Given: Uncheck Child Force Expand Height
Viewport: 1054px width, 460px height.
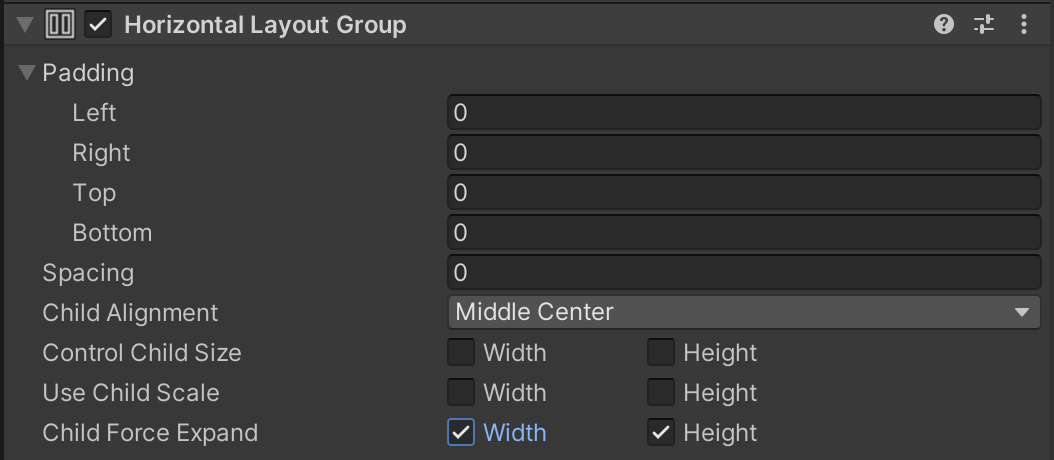Looking at the screenshot, I should tap(661, 432).
